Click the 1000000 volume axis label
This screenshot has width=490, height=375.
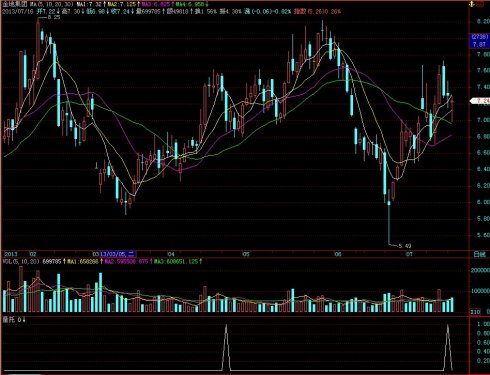click(480, 291)
